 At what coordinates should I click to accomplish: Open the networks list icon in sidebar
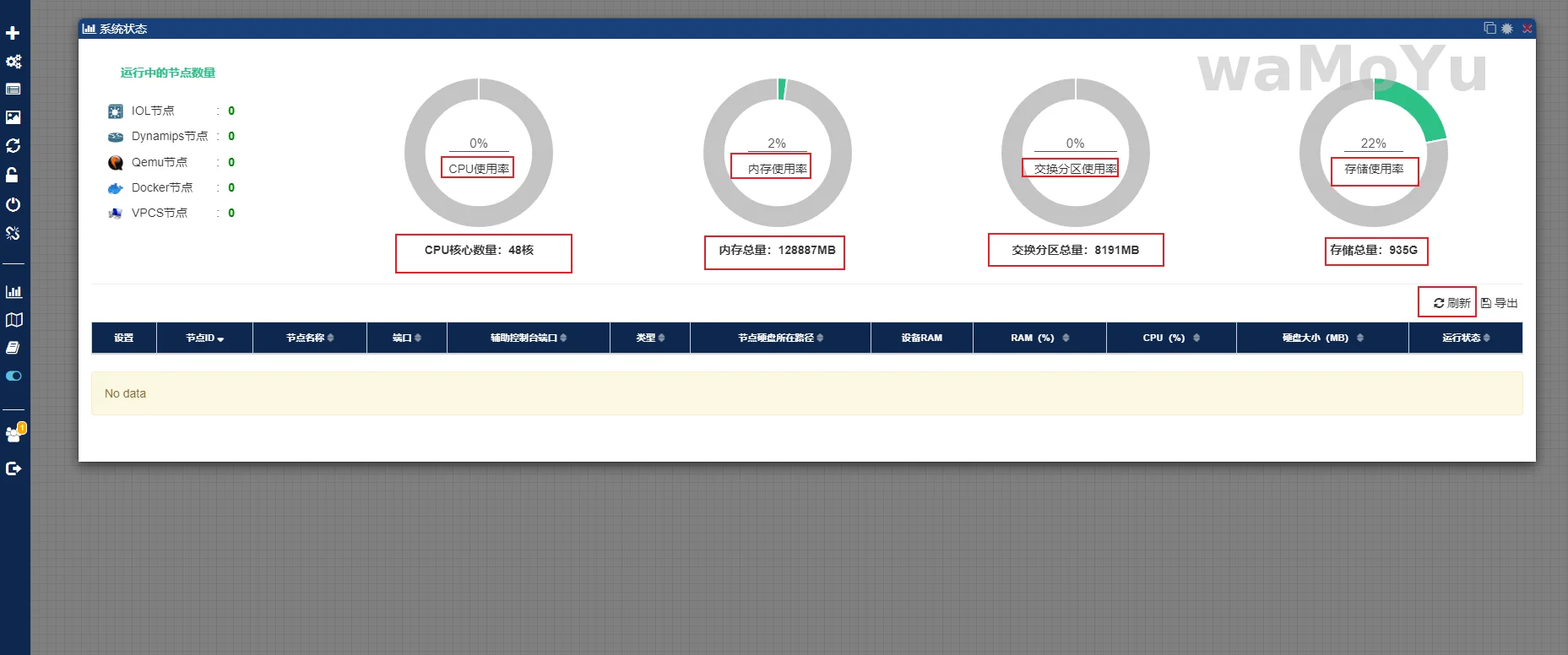pyautogui.click(x=14, y=89)
